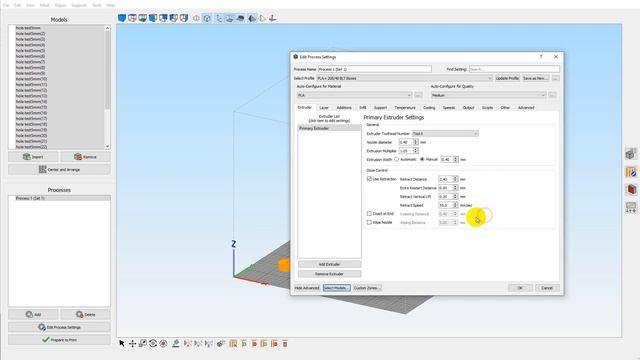This screenshot has width=640, height=360.
Task: Click the fourth view cube icon in top toolbar
Action: (x=153, y=18)
